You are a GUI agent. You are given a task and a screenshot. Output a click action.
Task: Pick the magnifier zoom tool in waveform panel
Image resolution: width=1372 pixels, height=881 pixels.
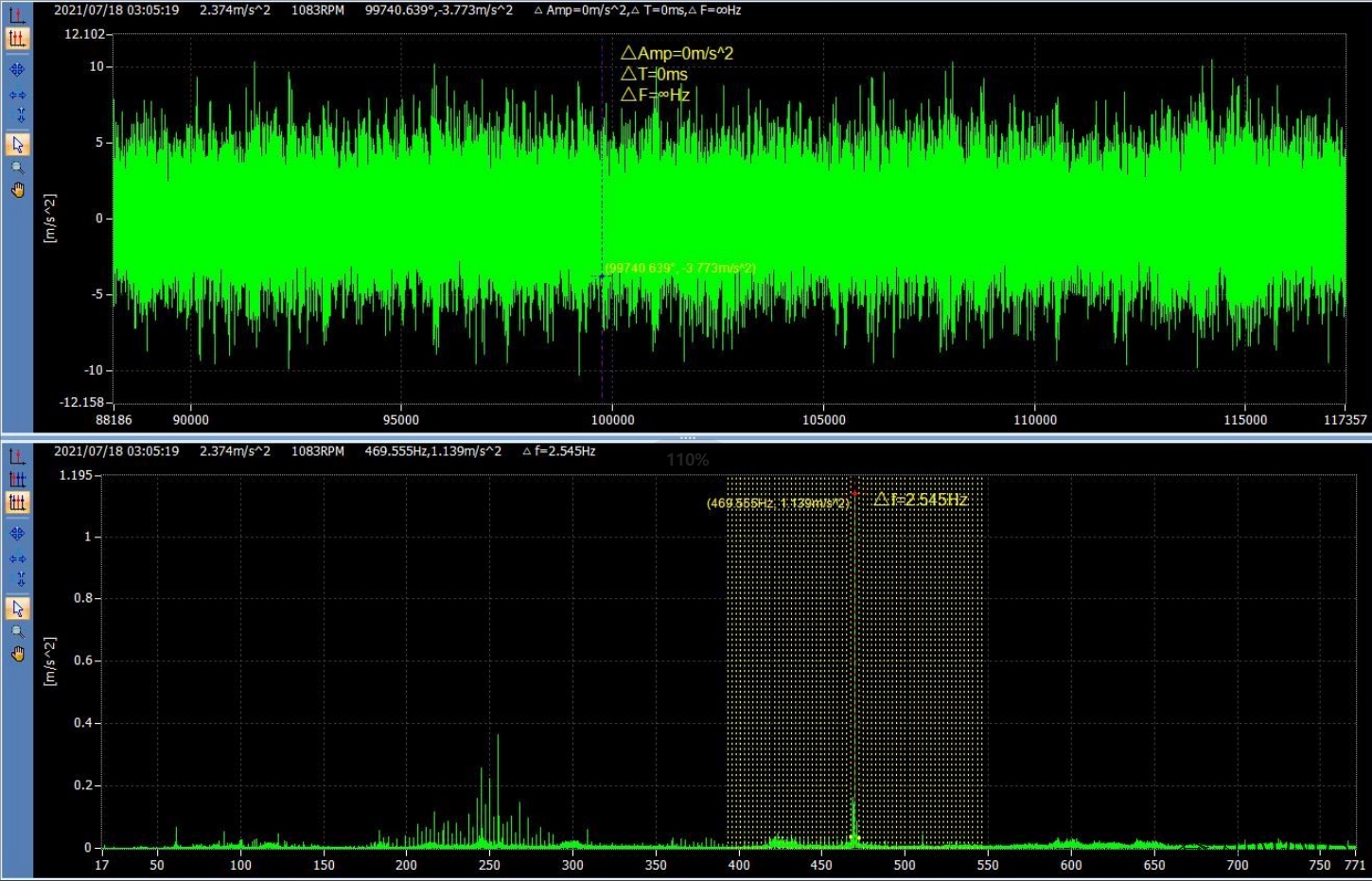pyautogui.click(x=17, y=167)
